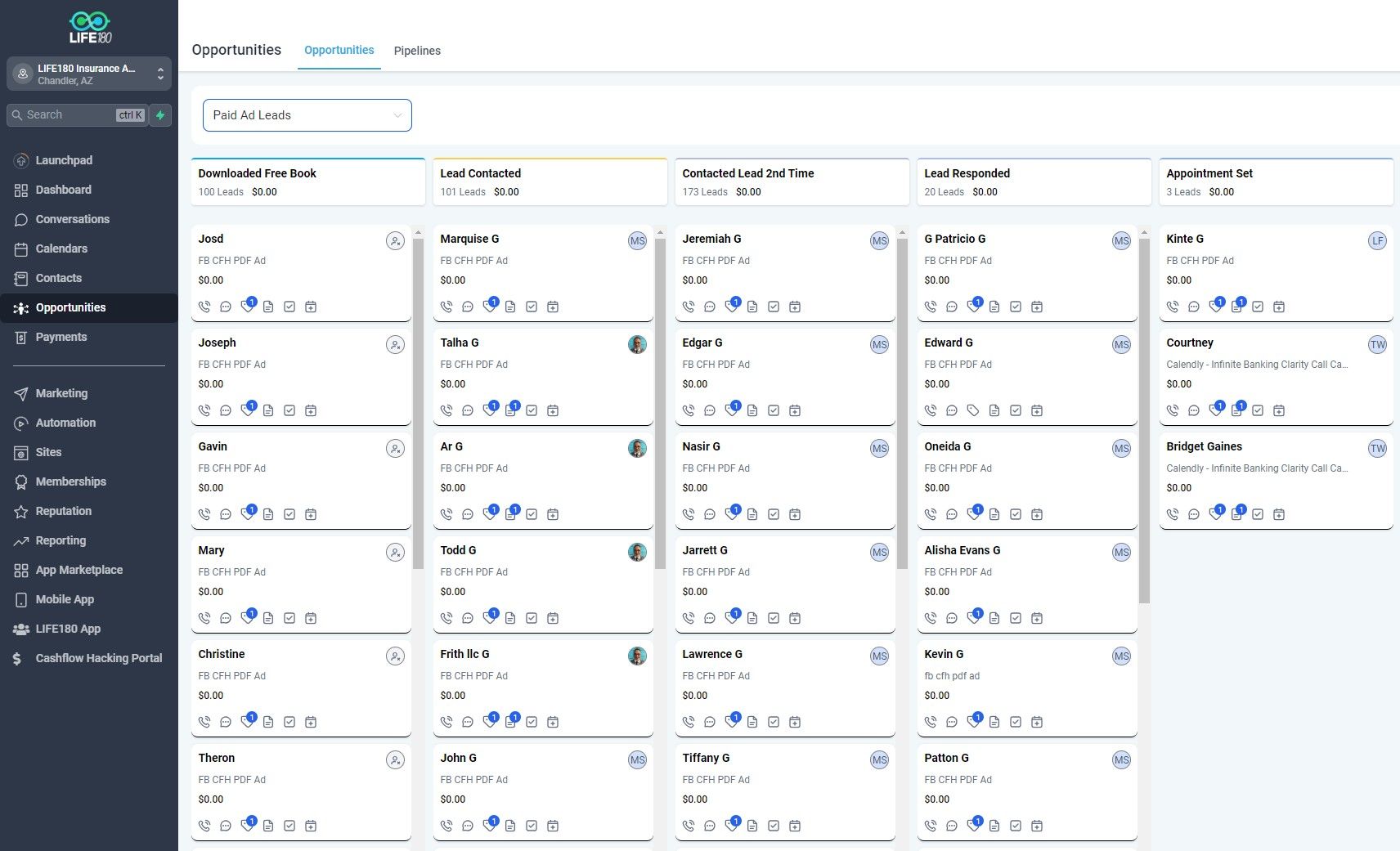Select the Opportunities tab
The height and width of the screenshot is (851, 1400).
point(339,50)
